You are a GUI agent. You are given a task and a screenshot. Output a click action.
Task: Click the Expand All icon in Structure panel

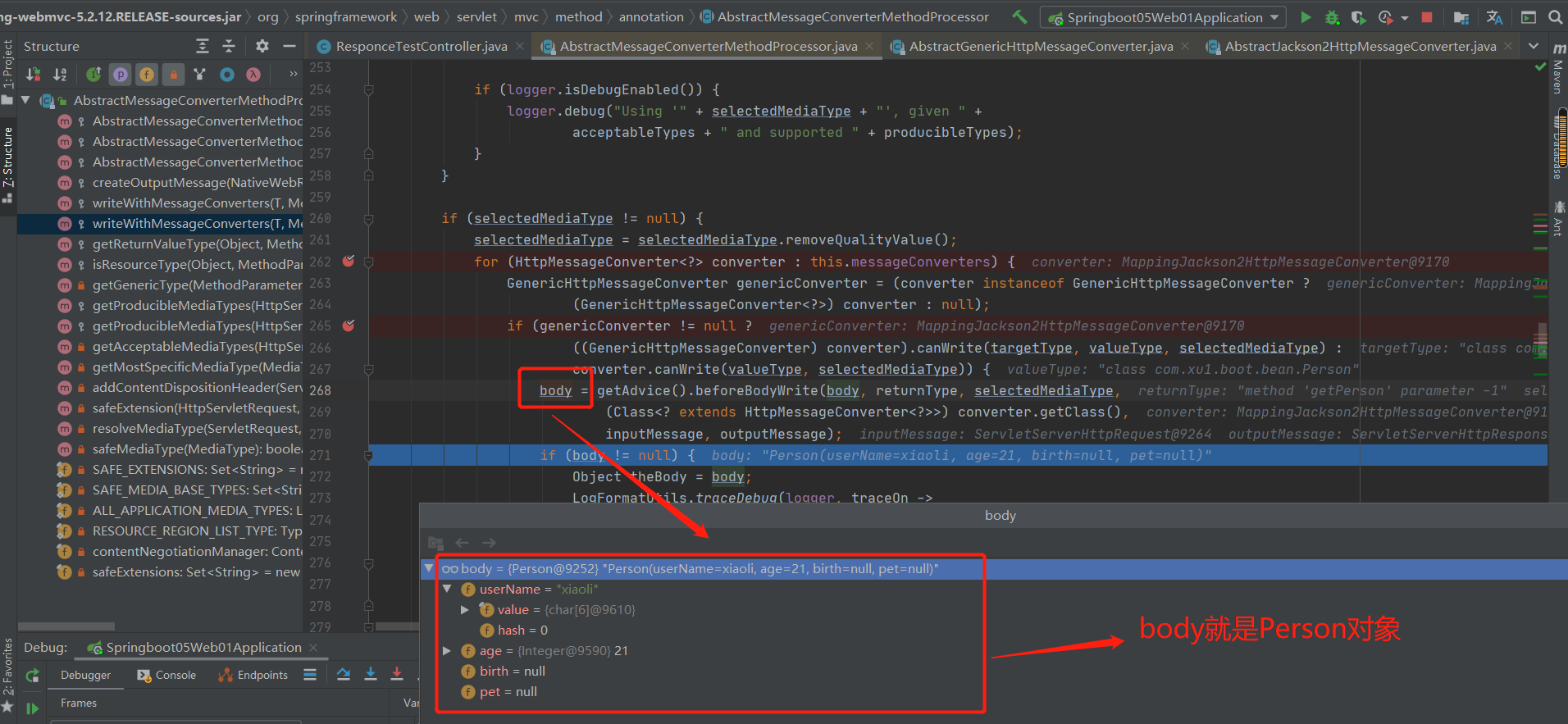(203, 47)
